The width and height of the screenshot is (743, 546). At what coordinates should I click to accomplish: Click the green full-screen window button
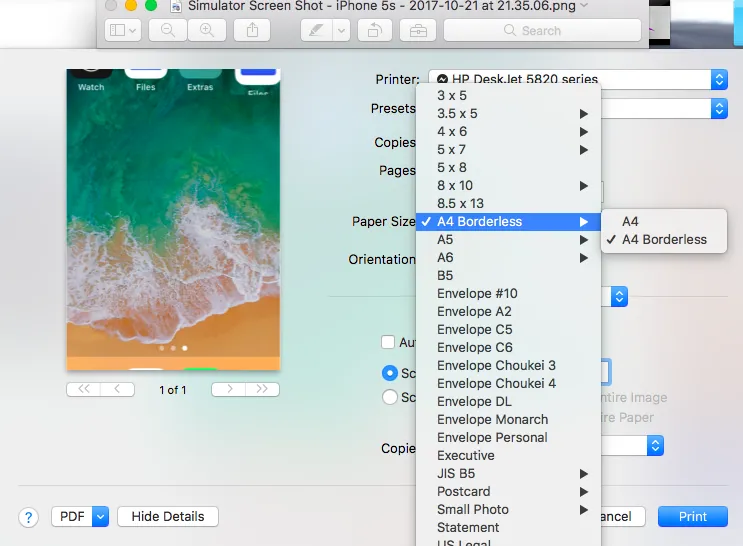(151, 5)
